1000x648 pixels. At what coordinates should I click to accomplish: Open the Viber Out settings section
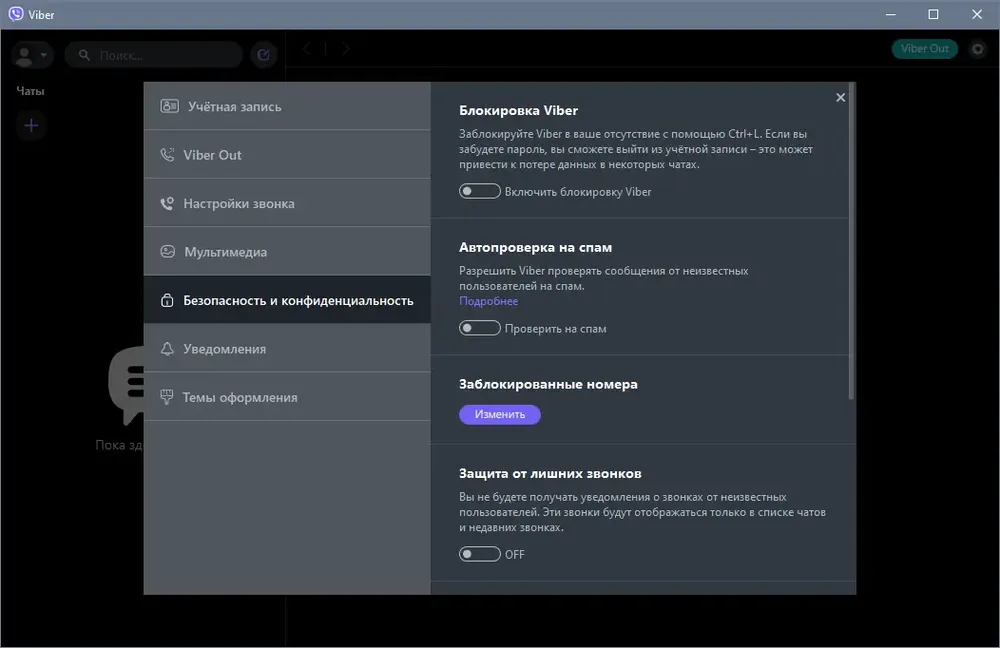pos(287,154)
